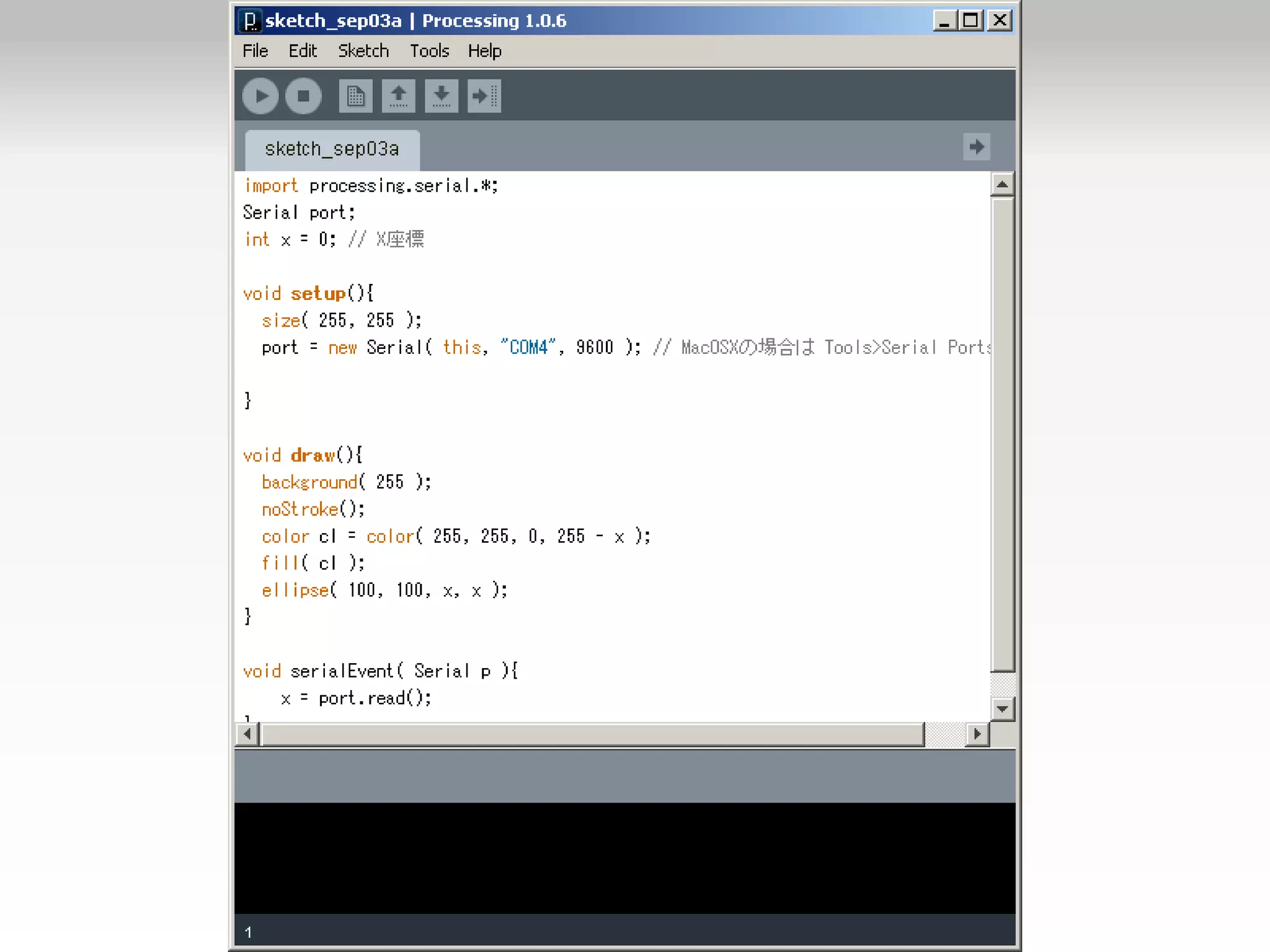Image resolution: width=1270 pixels, height=952 pixels.
Task: Click the Export applet toolbar icon
Action: 484,96
